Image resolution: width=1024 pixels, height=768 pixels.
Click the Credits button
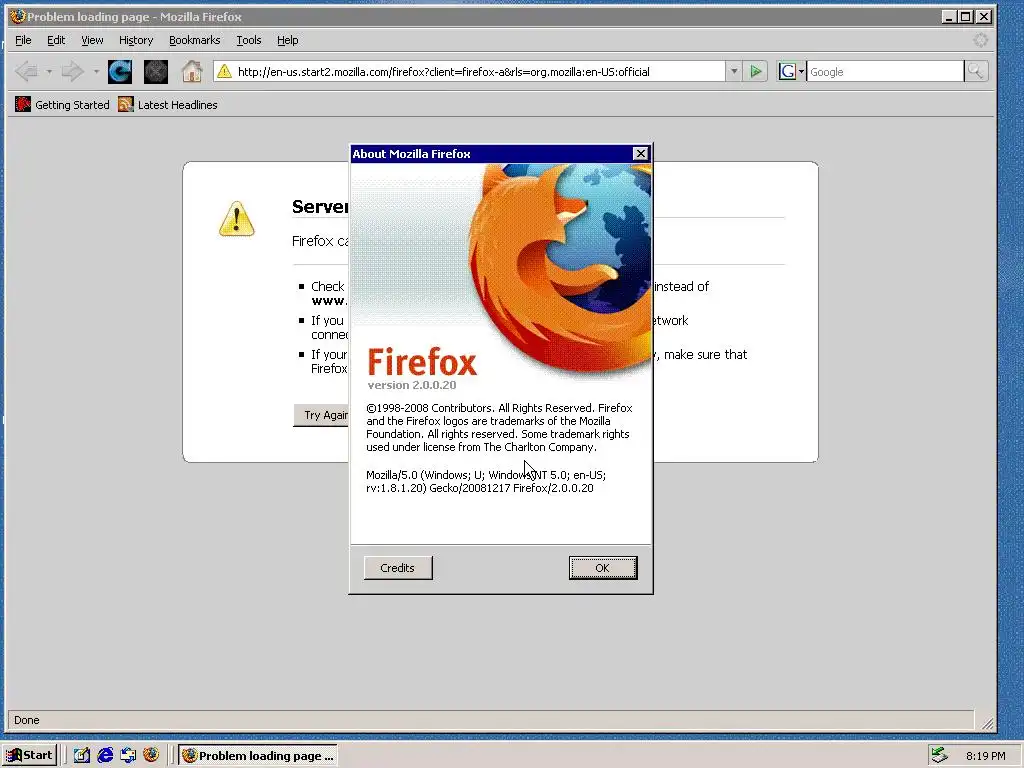coord(398,568)
